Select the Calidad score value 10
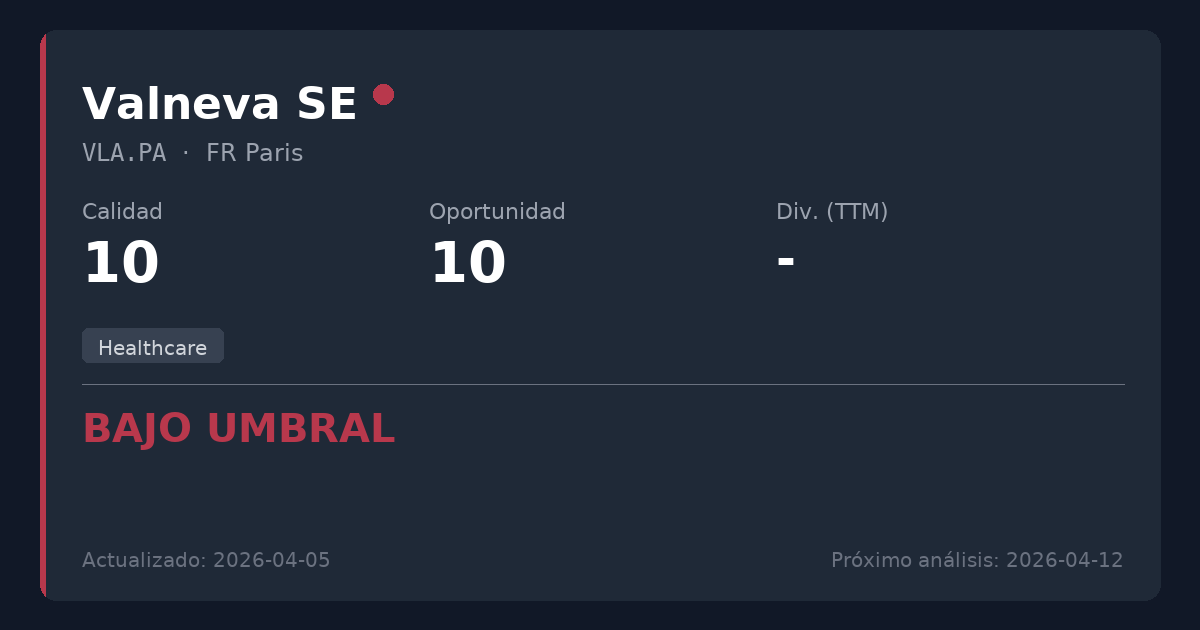Viewport: 1200px width, 630px height. pyautogui.click(x=120, y=264)
